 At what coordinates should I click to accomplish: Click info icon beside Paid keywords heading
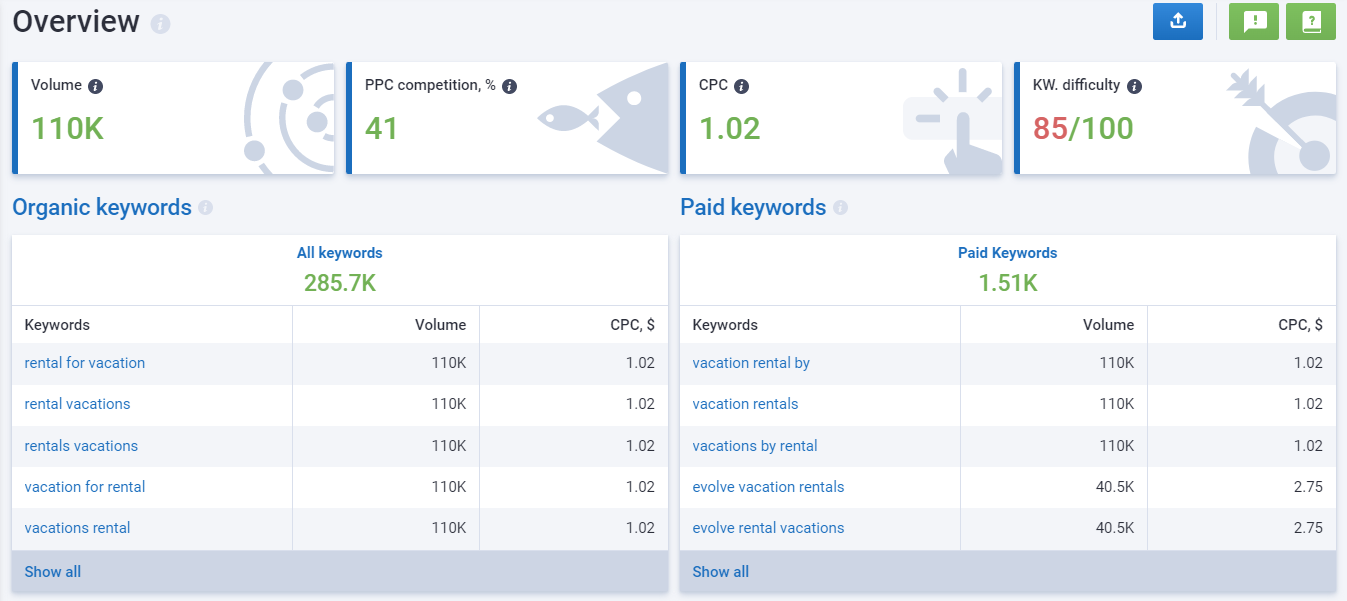click(x=840, y=208)
